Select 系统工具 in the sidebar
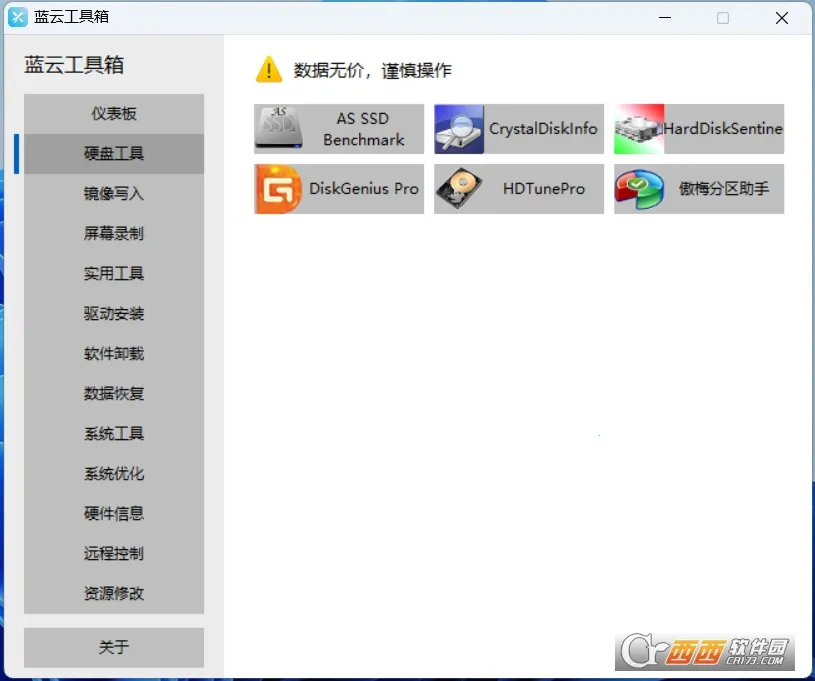 pyautogui.click(x=113, y=434)
